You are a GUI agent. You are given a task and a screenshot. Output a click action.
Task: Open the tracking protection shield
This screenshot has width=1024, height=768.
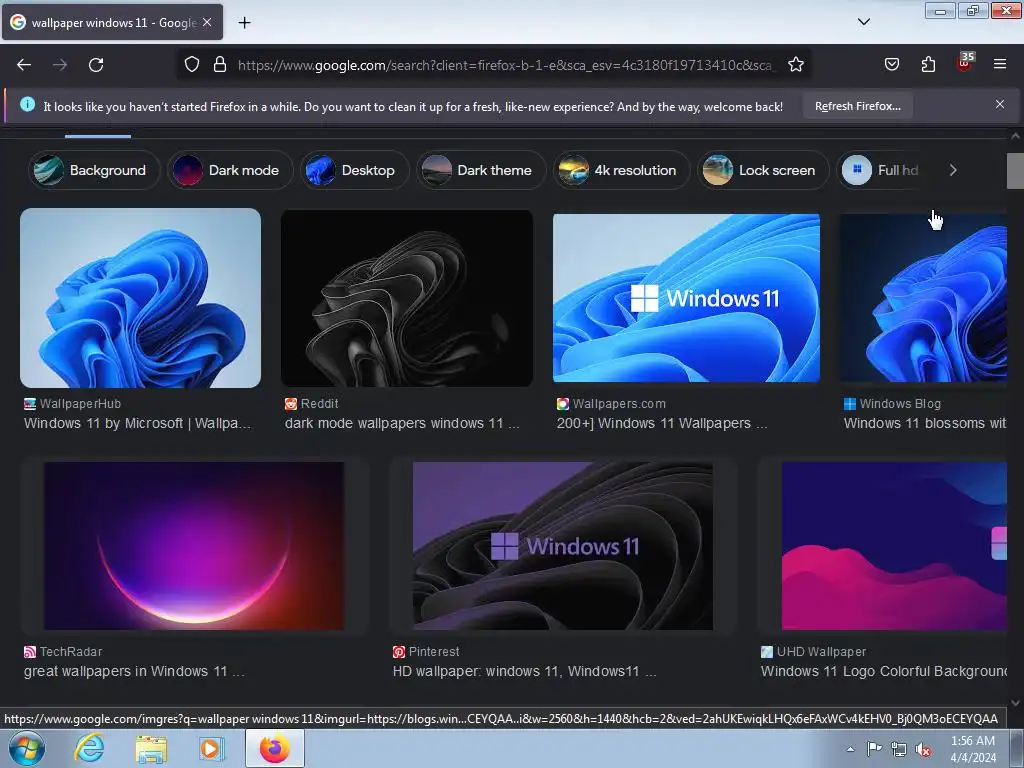click(x=191, y=65)
